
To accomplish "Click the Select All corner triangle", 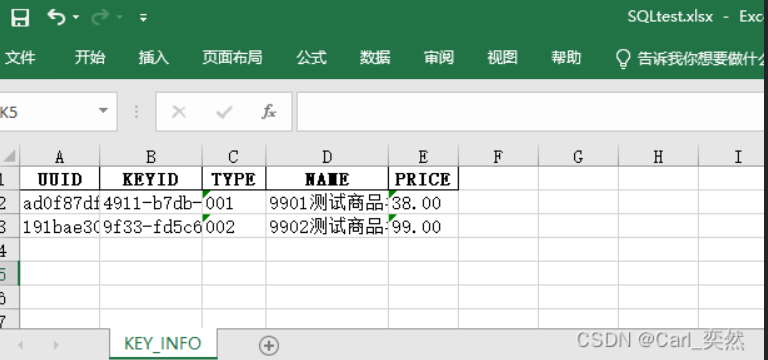I will (x=10, y=156).
